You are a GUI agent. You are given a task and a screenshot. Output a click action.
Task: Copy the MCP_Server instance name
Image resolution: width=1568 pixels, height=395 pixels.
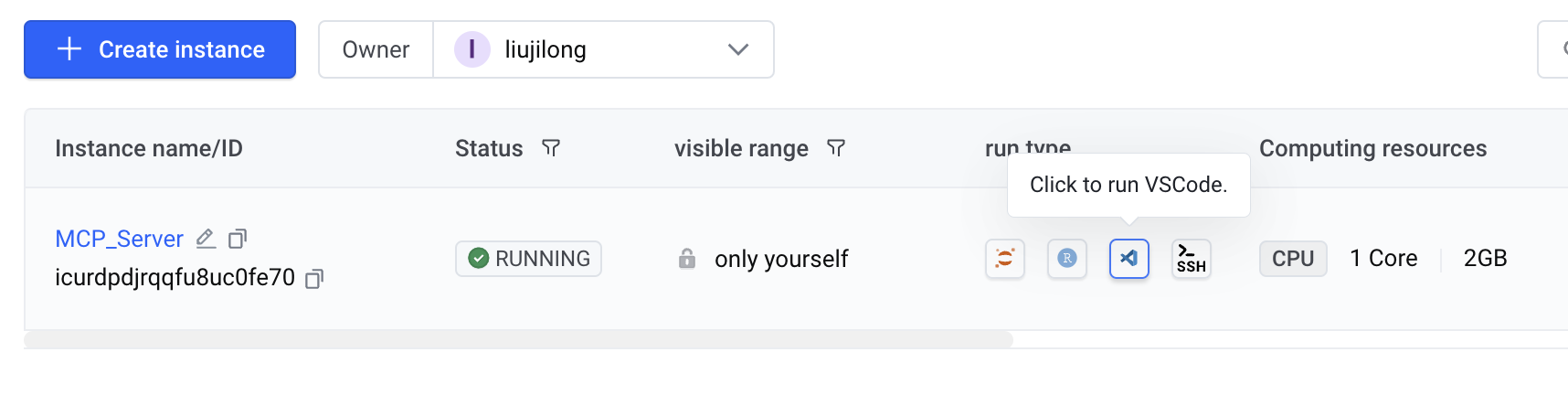pos(238,239)
